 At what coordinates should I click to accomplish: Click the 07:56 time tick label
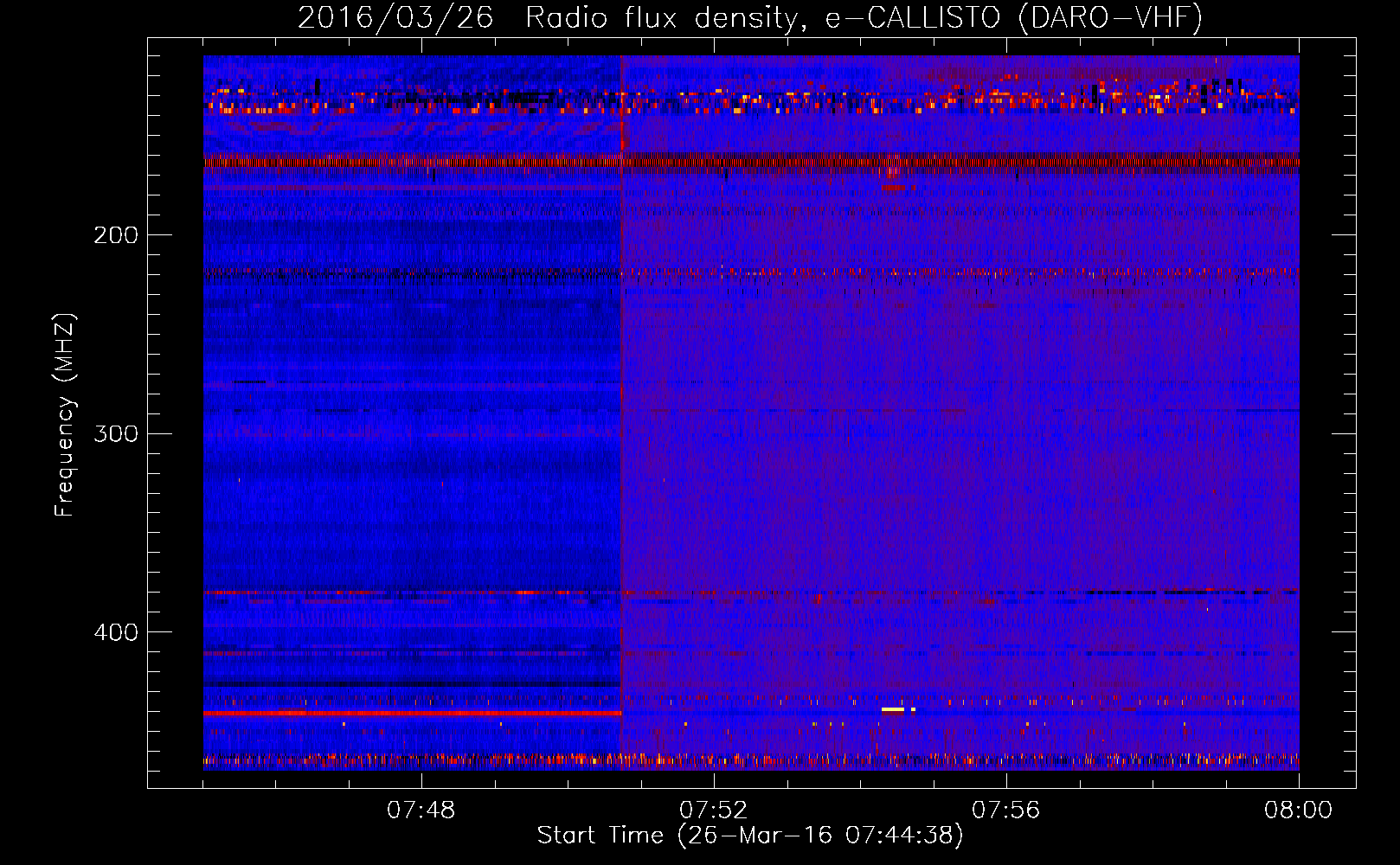point(1006,811)
